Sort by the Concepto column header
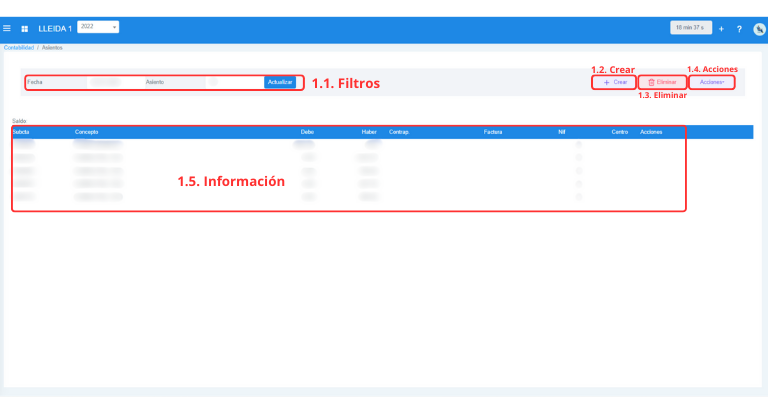Image resolution: width=768 pixels, height=413 pixels. [86, 132]
